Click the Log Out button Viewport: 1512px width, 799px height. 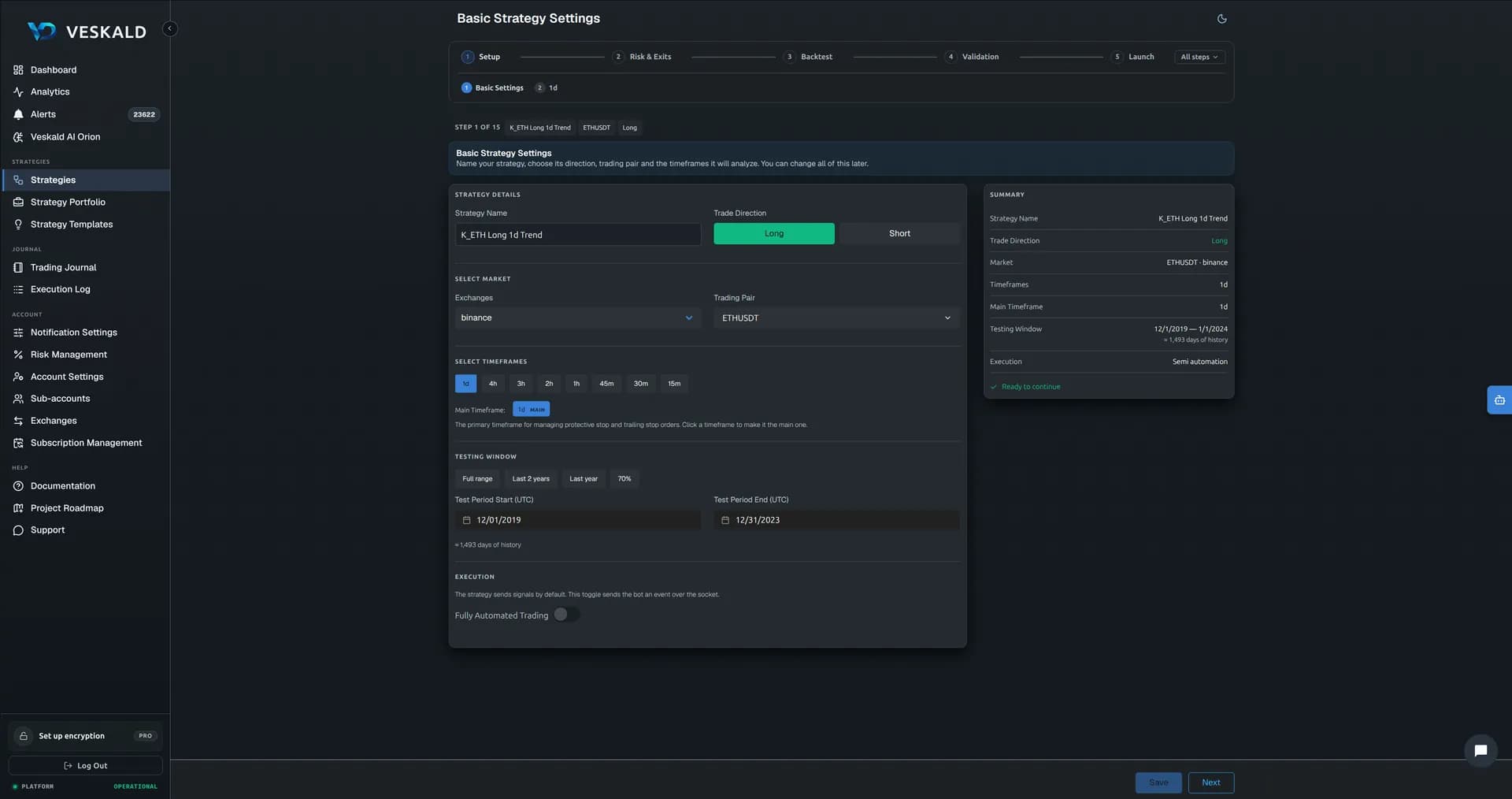pyautogui.click(x=85, y=765)
